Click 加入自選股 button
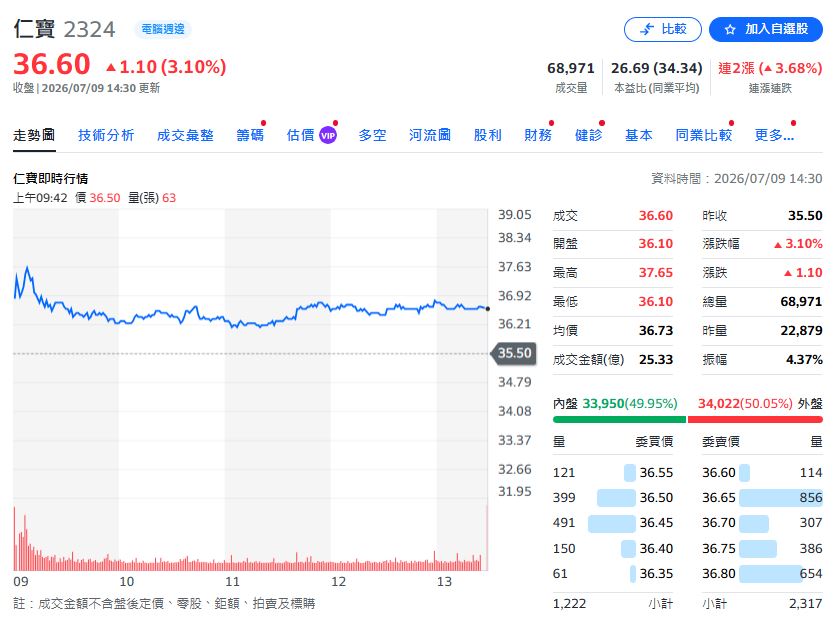 766,29
